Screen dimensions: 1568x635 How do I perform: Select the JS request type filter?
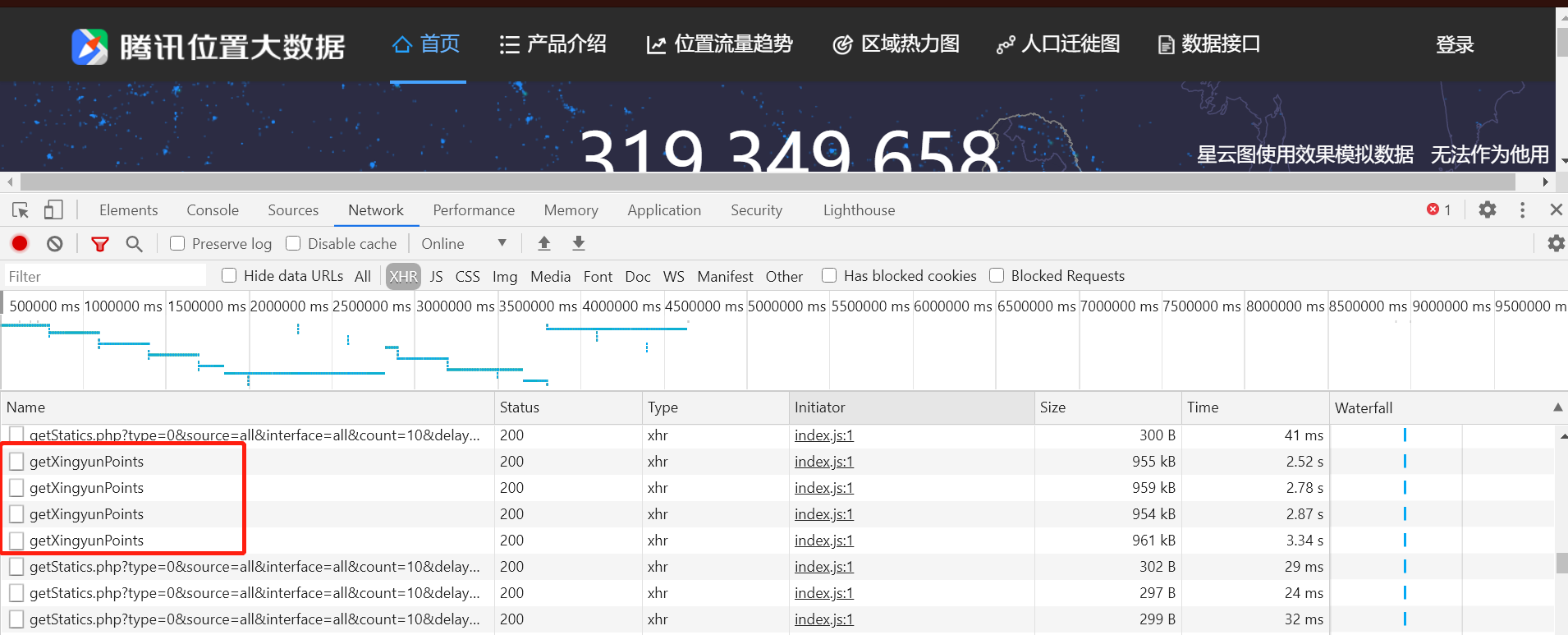click(x=436, y=277)
